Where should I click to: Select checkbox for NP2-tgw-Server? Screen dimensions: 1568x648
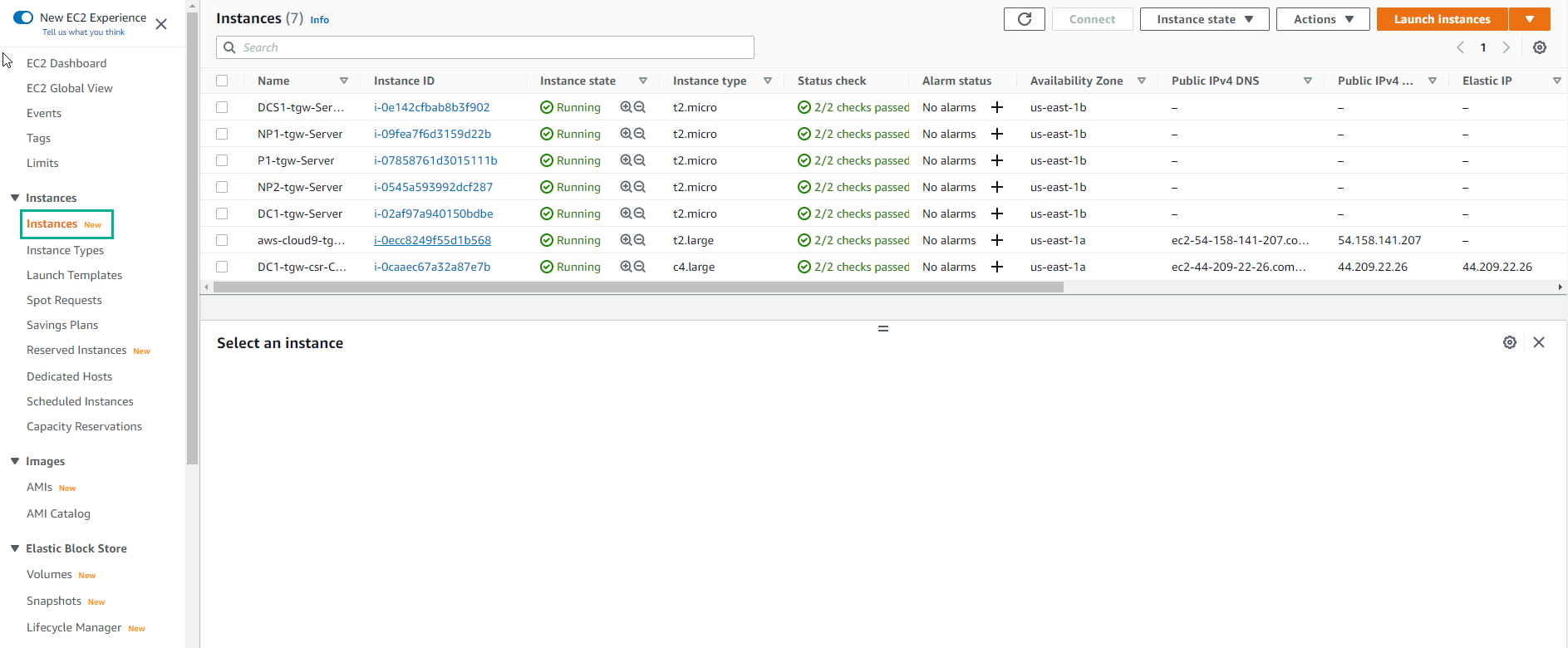point(222,187)
